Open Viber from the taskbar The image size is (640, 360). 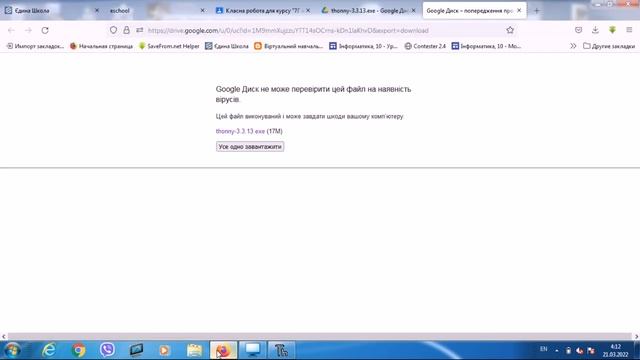point(107,350)
